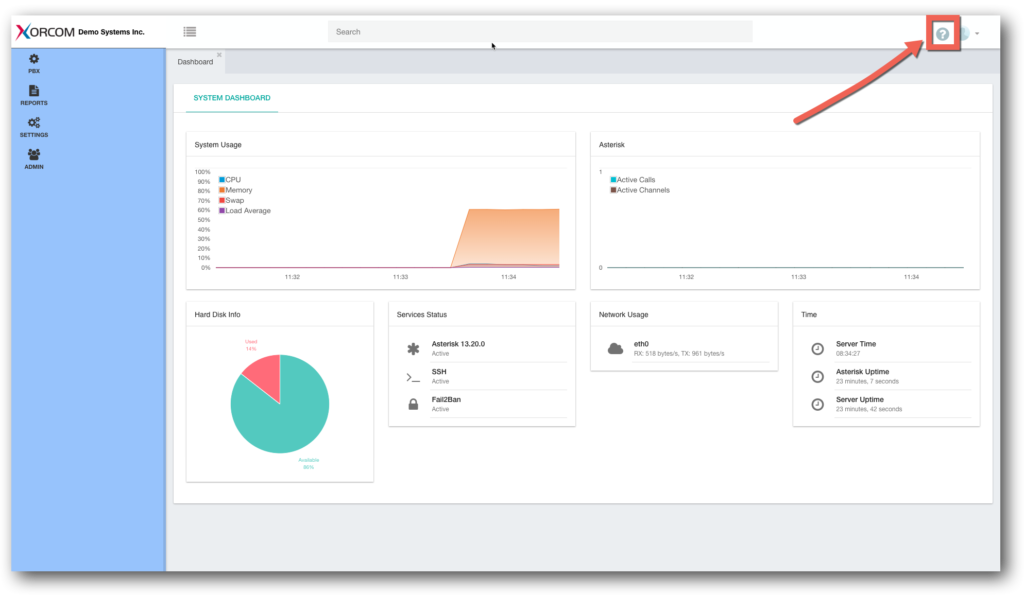
Task: Open the Reports document icon
Action: [34, 91]
